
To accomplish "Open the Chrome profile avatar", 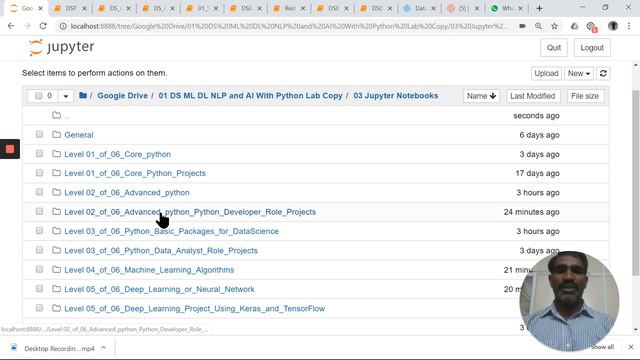I will 613,26.
